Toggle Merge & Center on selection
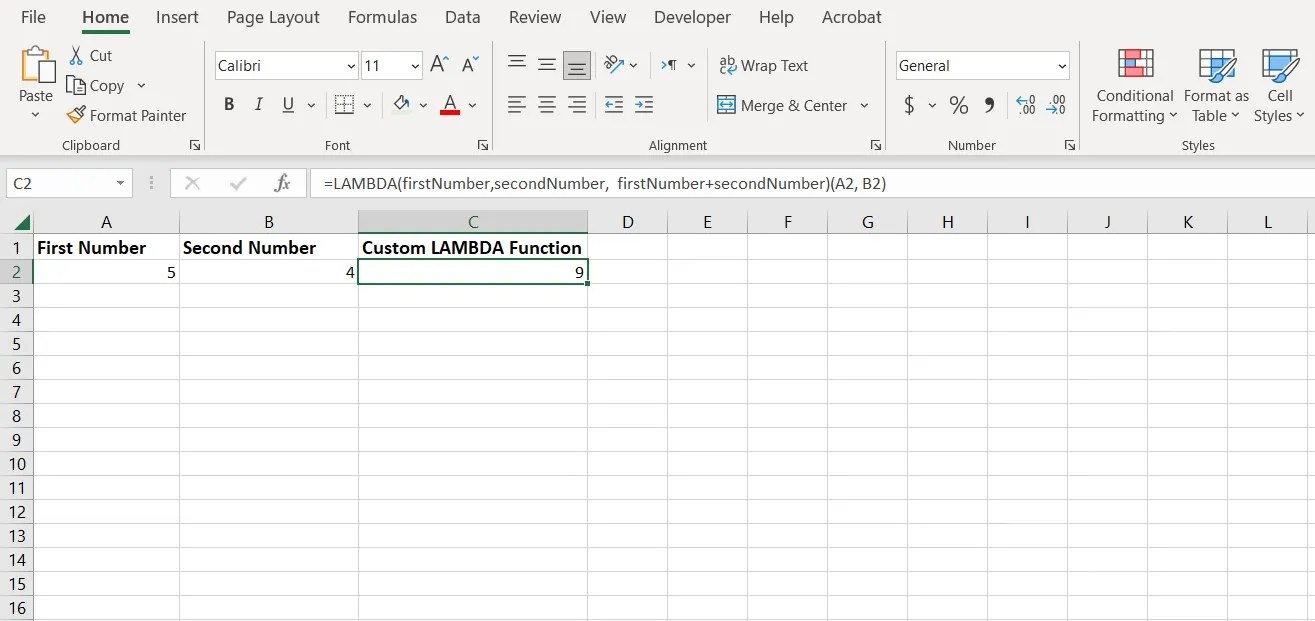This screenshot has height=621, width=1315. click(x=784, y=104)
